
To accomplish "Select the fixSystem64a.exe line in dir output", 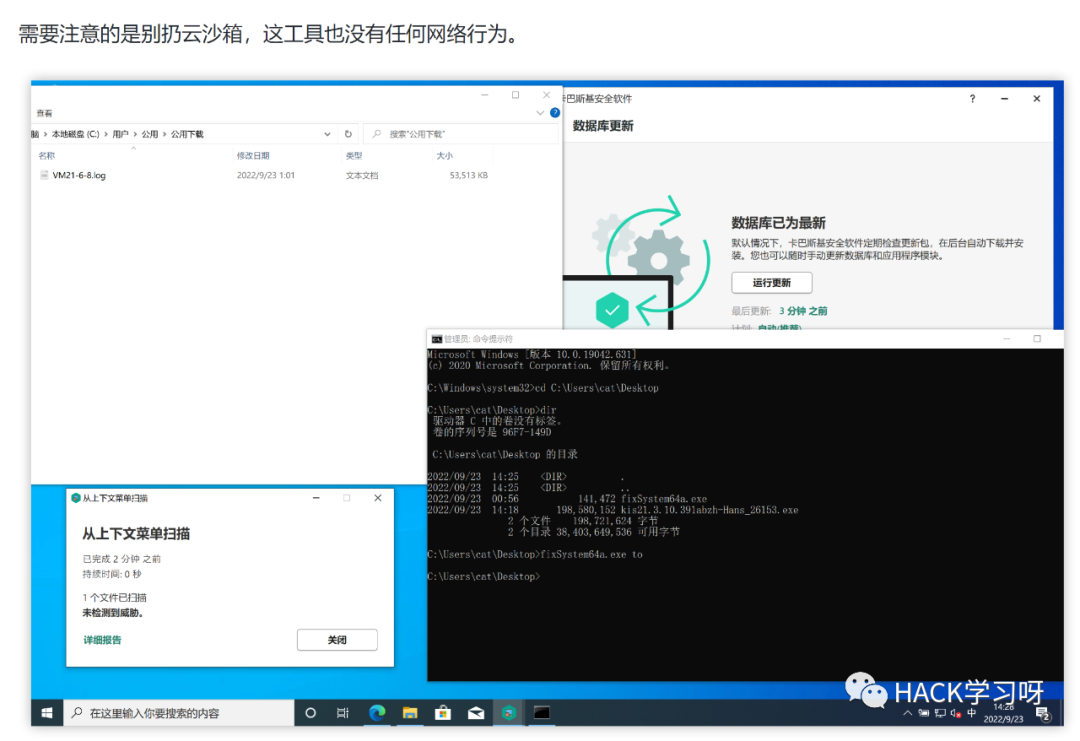I will pyautogui.click(x=567, y=499).
